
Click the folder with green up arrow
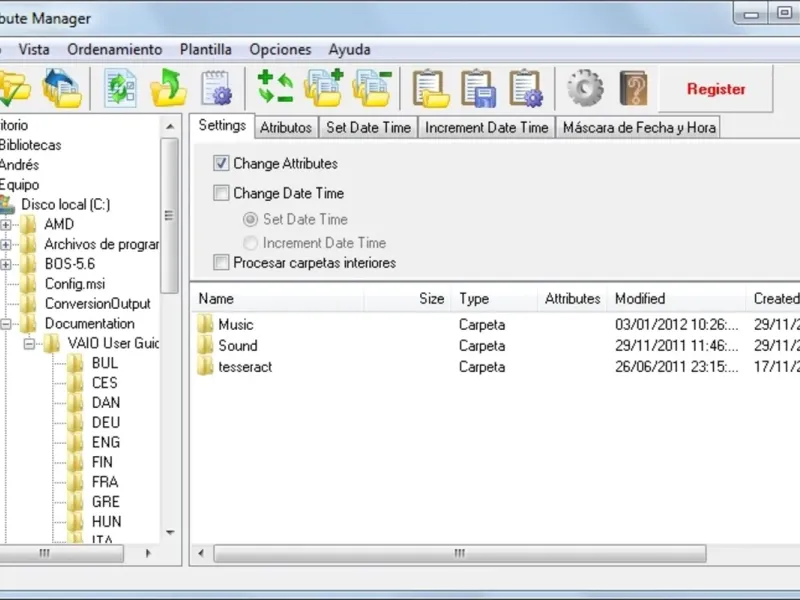[168, 89]
